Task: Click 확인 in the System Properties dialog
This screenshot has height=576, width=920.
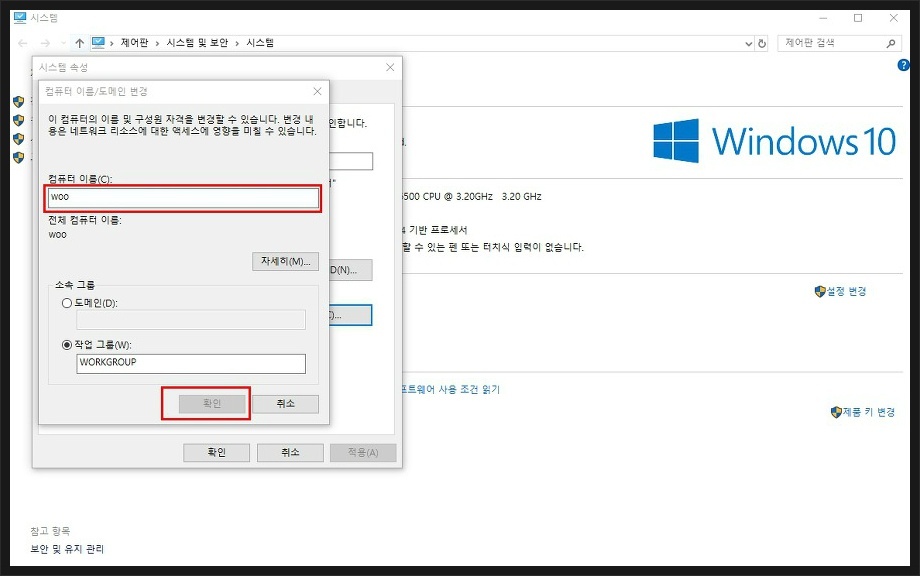Action: point(217,452)
